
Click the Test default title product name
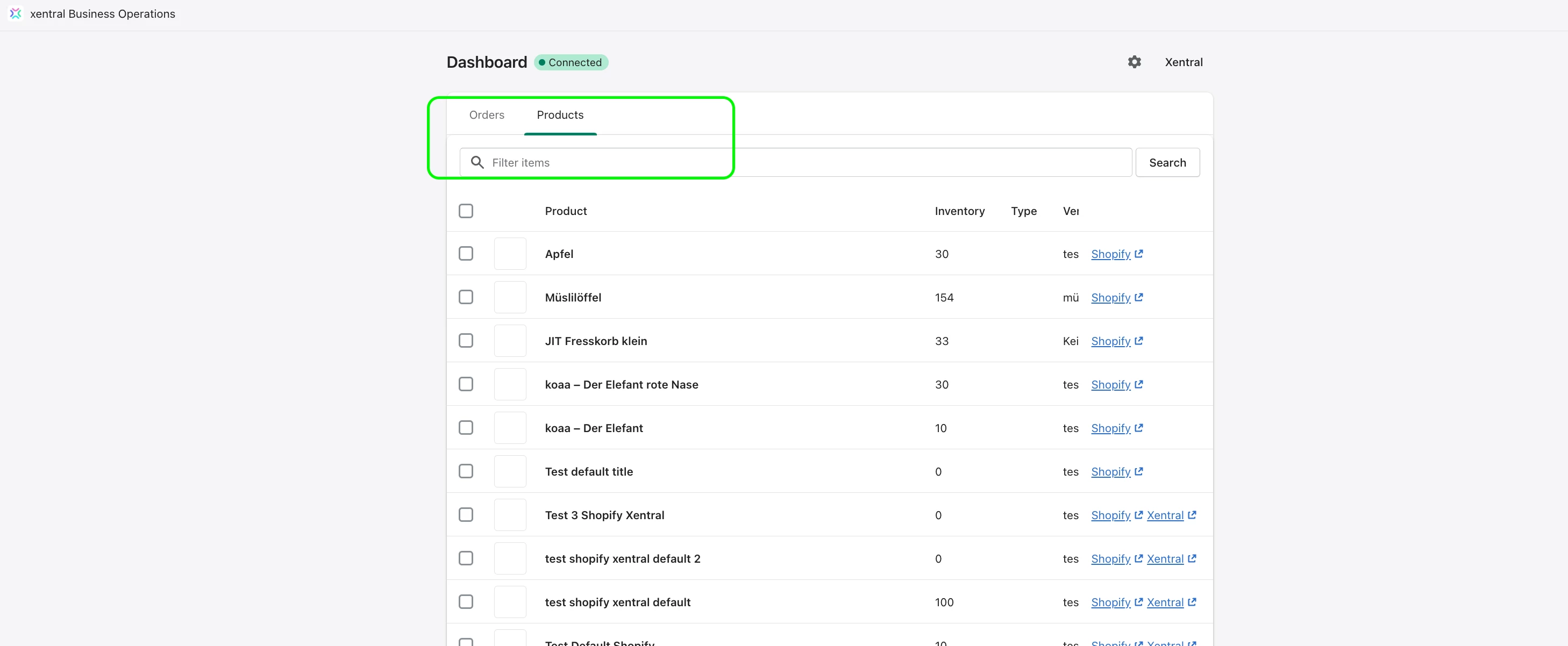pyautogui.click(x=589, y=472)
